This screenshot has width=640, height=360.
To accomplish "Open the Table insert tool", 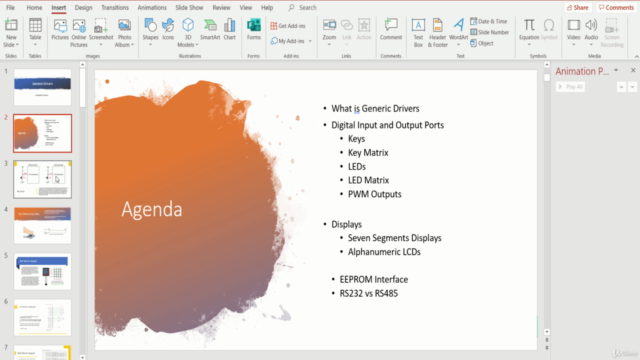I will coord(35,32).
